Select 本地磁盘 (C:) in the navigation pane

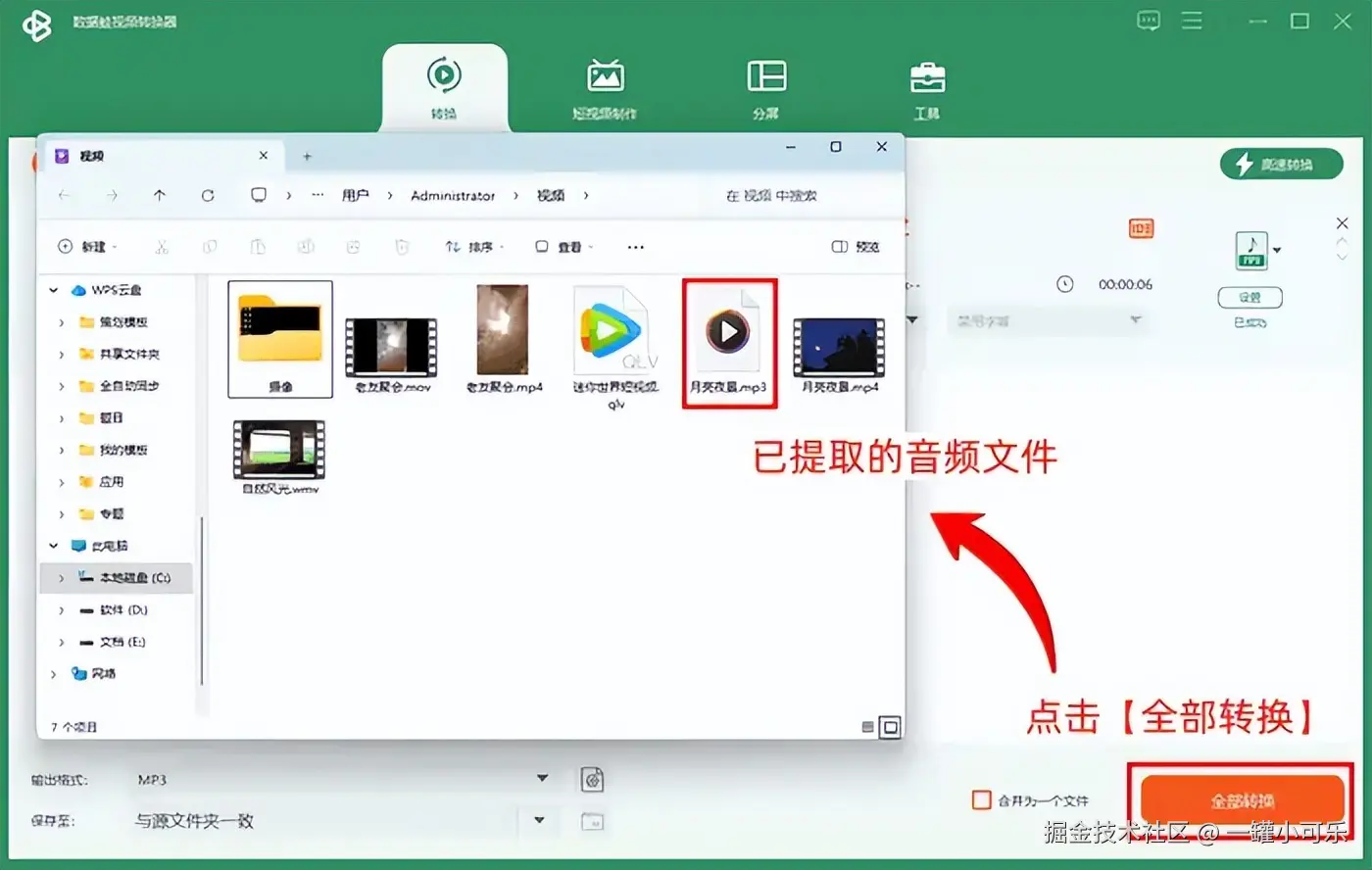click(117, 578)
